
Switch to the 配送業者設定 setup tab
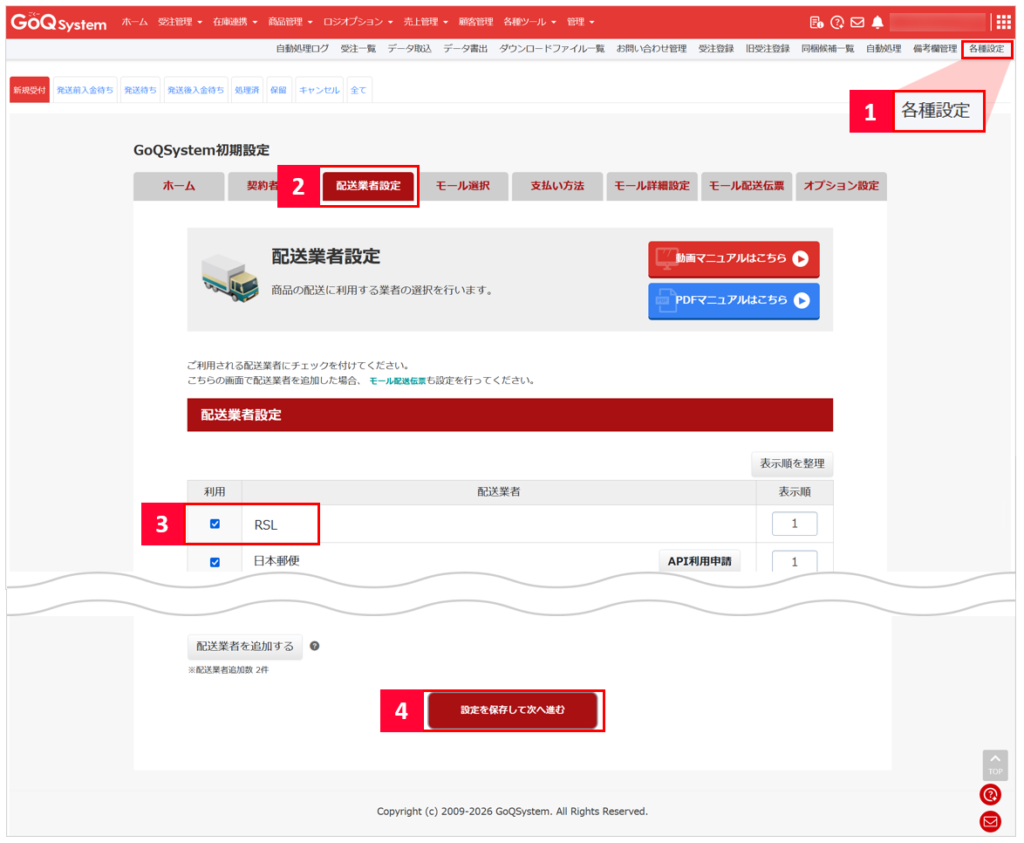(368, 186)
